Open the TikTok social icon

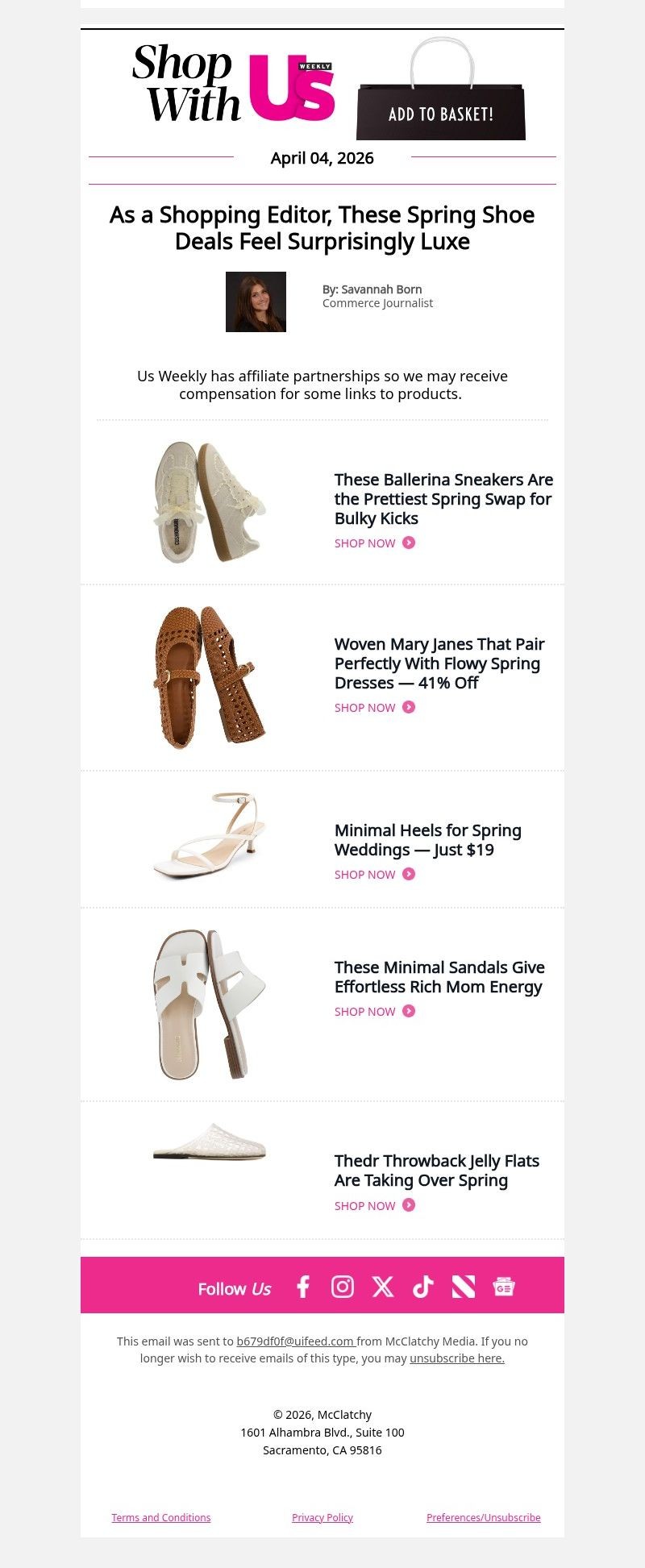tap(423, 1287)
